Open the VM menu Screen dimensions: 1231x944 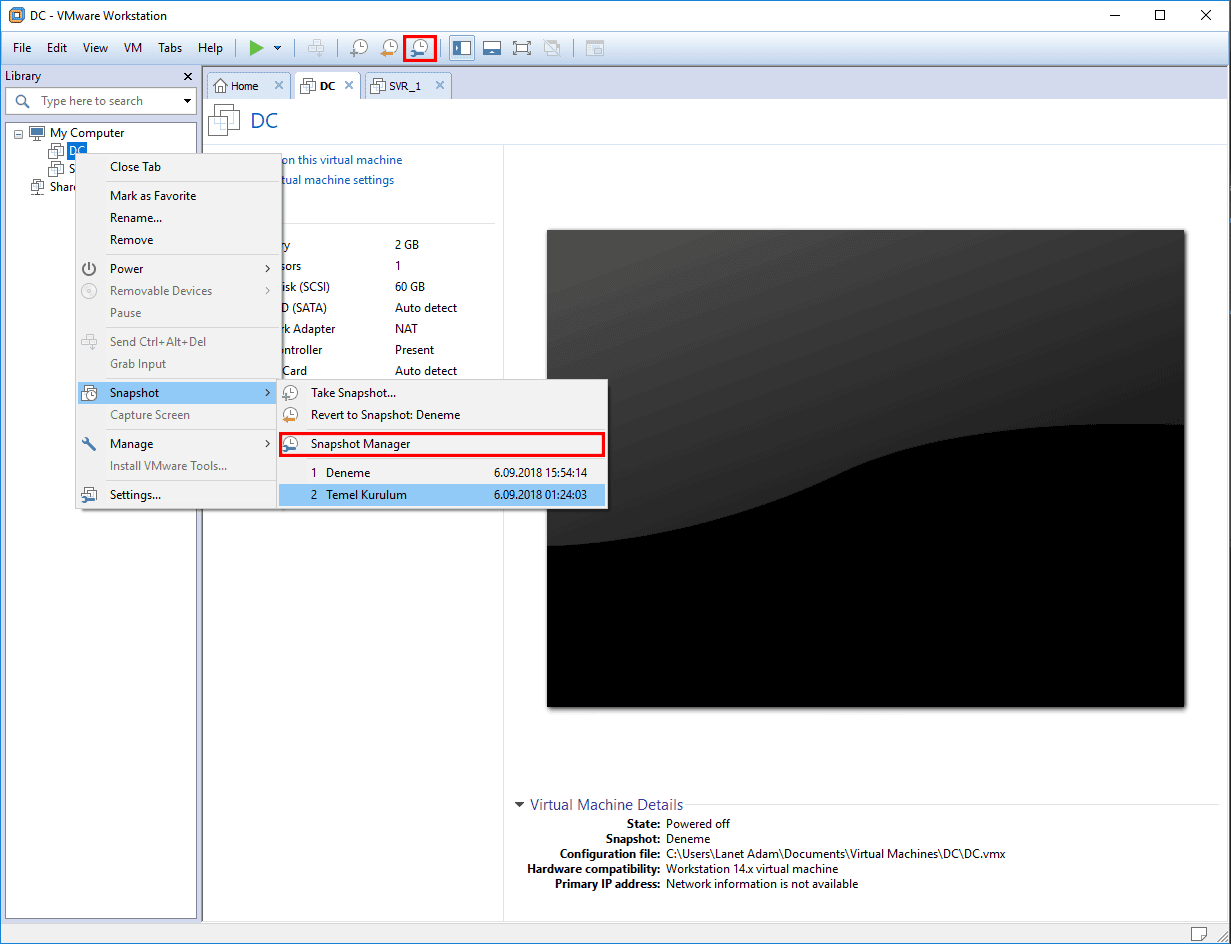(132, 47)
